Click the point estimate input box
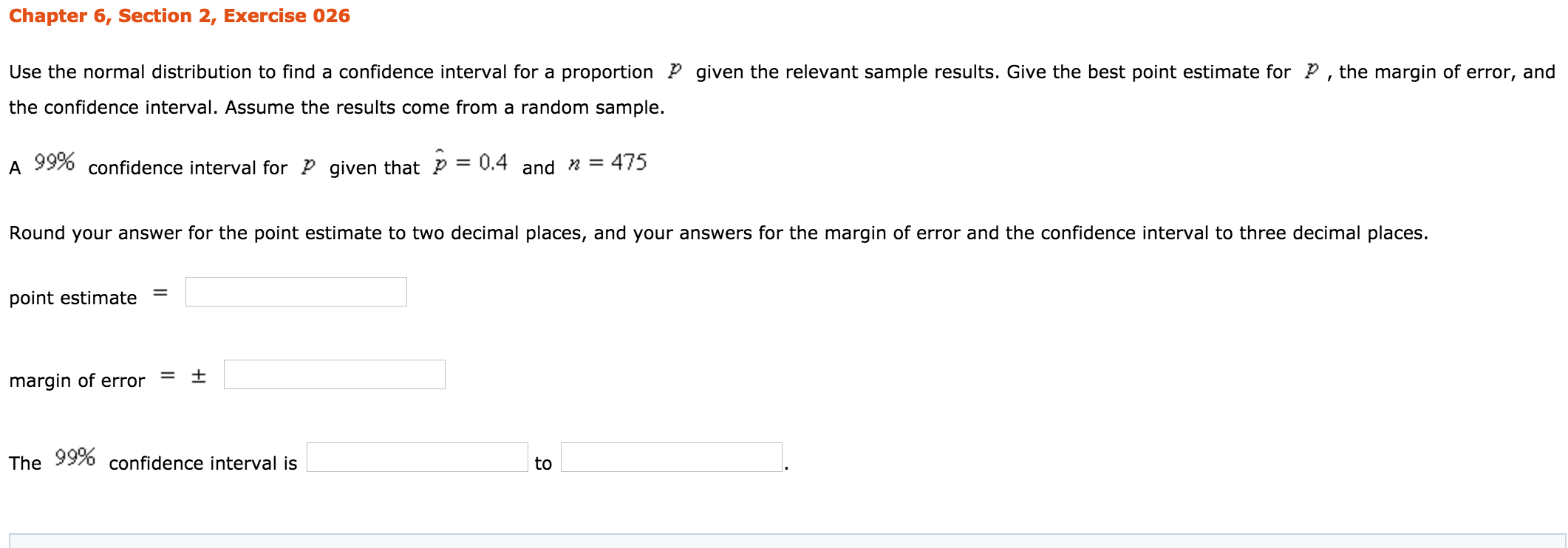The width and height of the screenshot is (1568, 548). (296, 292)
